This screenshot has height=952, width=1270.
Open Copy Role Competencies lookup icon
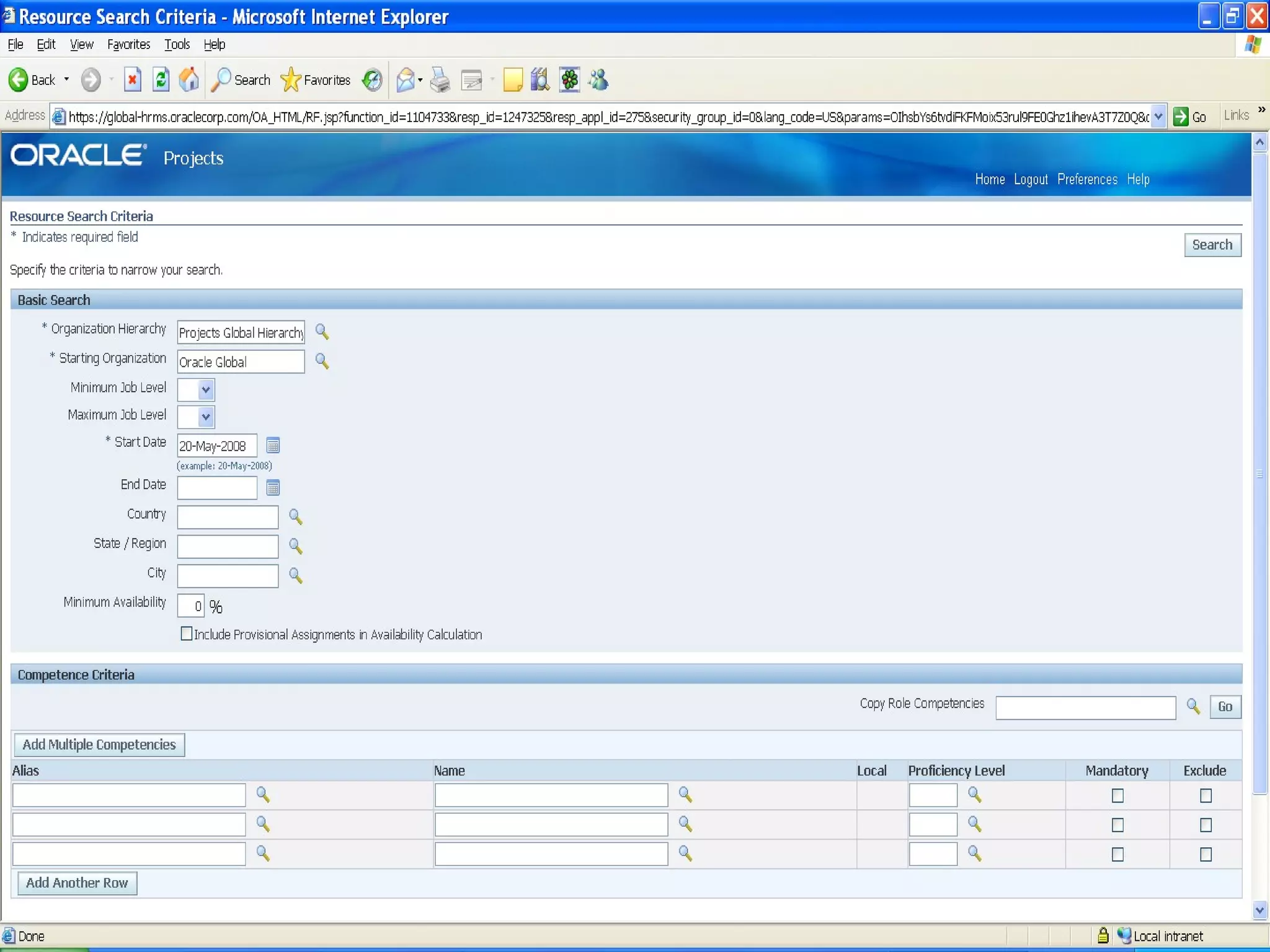pos(1193,706)
